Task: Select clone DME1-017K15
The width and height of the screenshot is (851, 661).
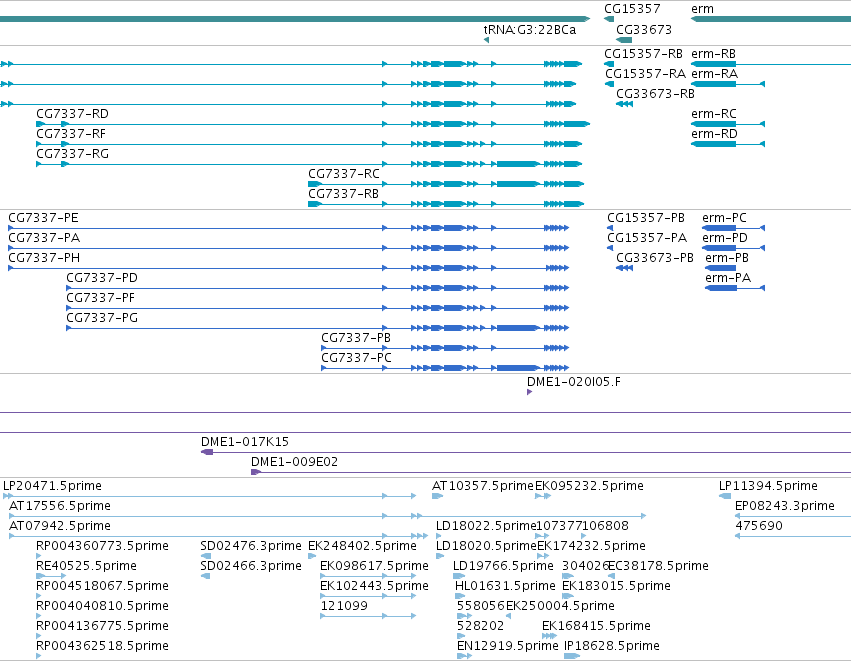Action: pyautogui.click(x=244, y=442)
